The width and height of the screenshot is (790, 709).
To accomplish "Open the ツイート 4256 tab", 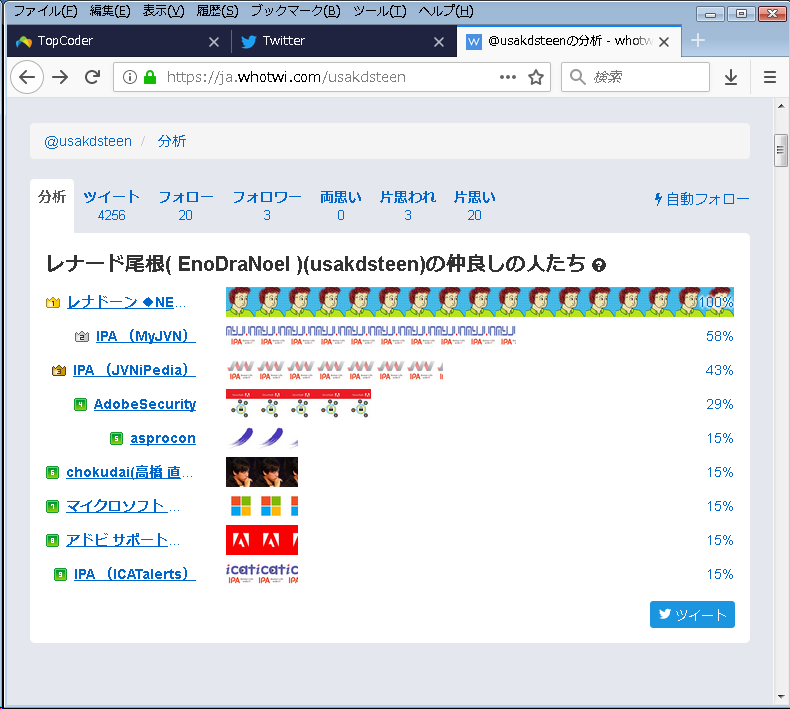I will tap(111, 206).
